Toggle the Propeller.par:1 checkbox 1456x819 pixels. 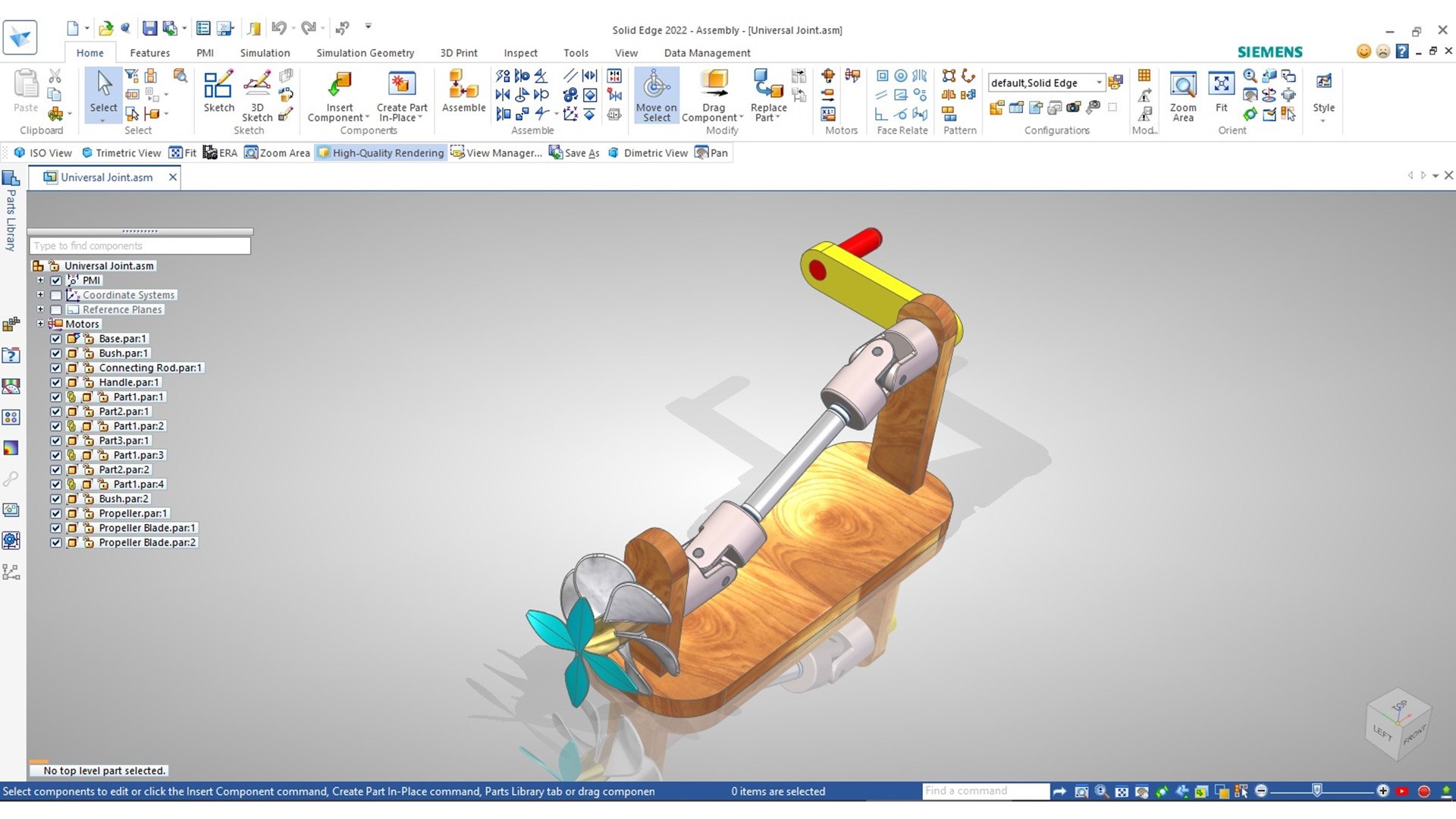pos(56,513)
